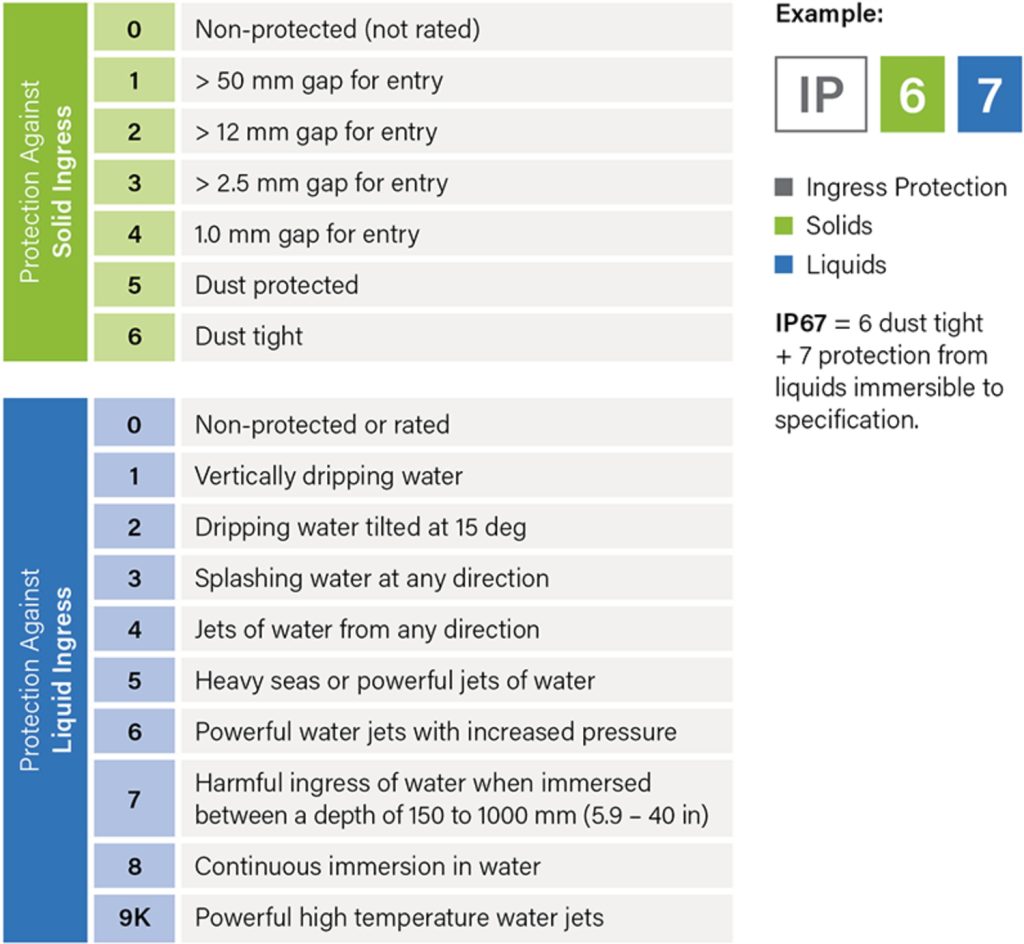Click the white IP example box
Image resolution: width=1024 pixels, height=944 pixels.
(821, 94)
